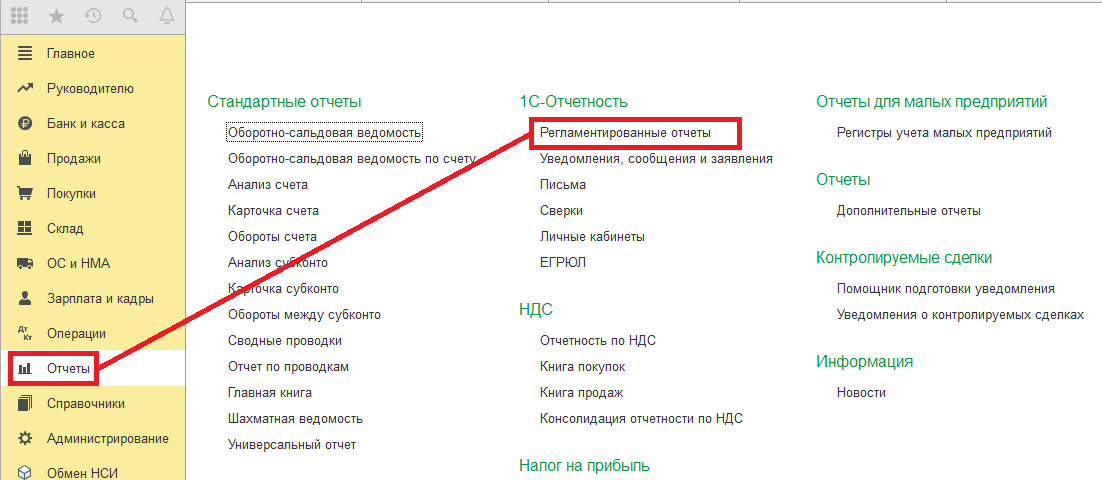The image size is (1102, 480).
Task: Open History clock icon
Action: (x=93, y=17)
